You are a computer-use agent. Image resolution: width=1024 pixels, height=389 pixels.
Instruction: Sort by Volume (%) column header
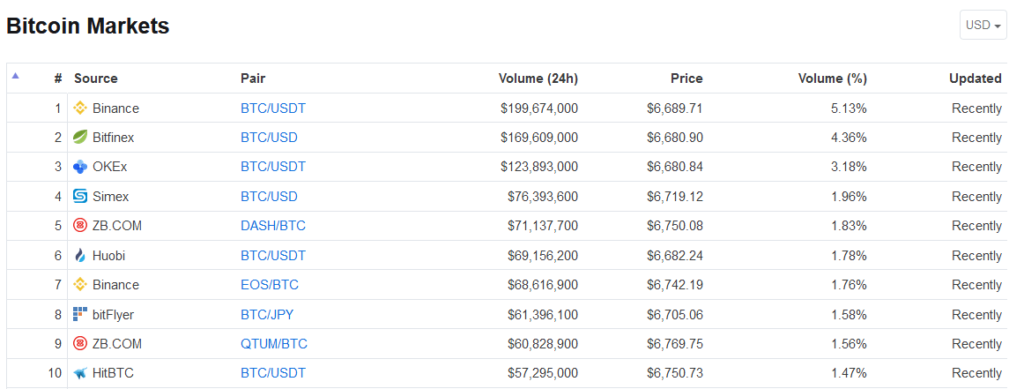[833, 78]
